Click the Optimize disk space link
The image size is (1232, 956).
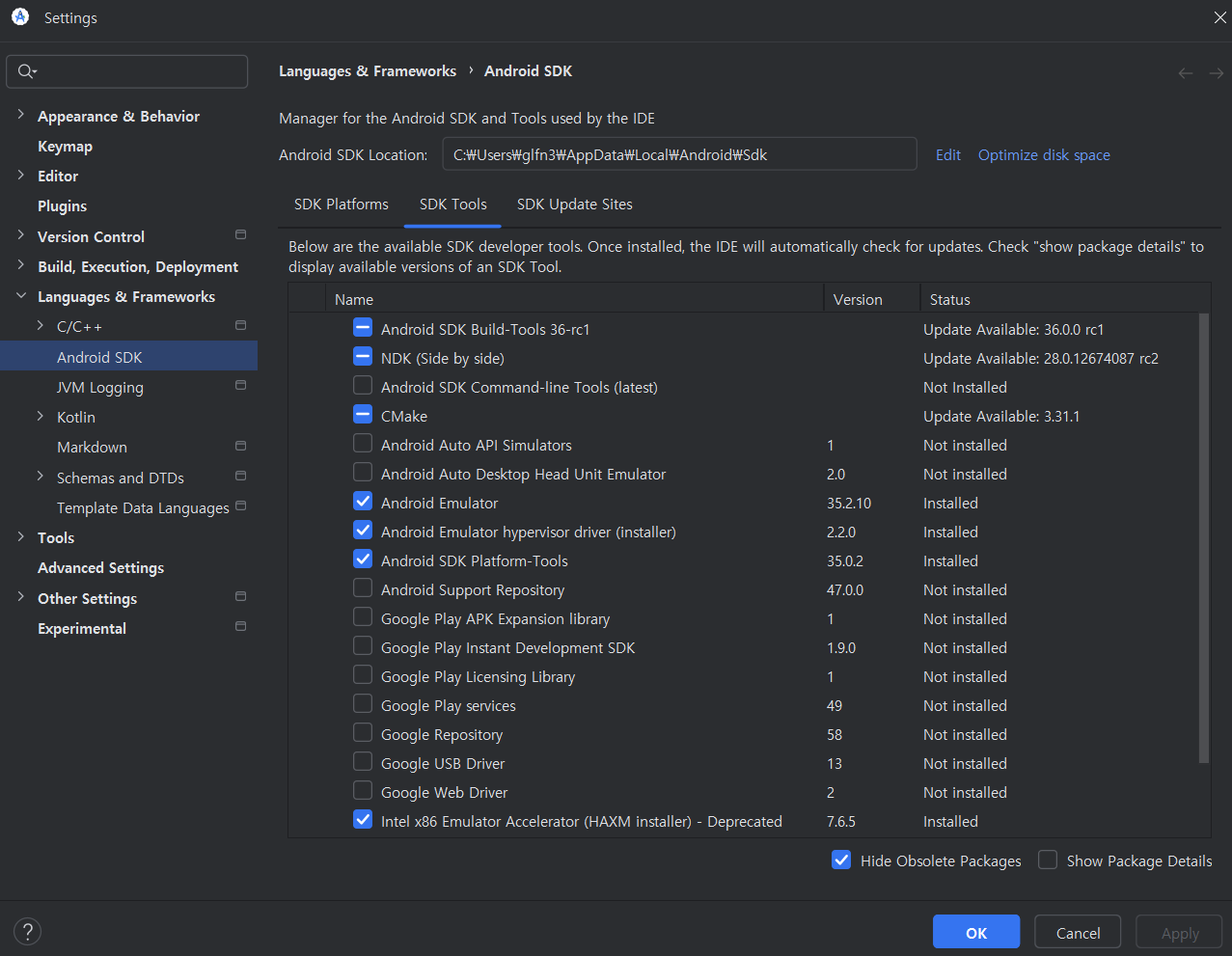pyautogui.click(x=1044, y=155)
